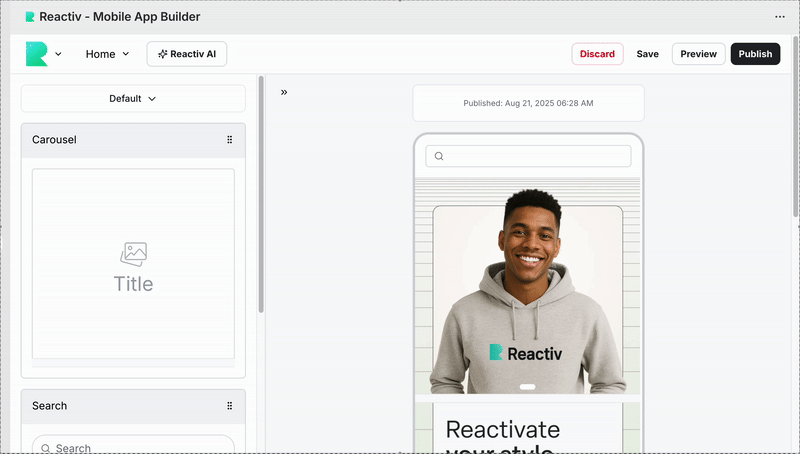The image size is (800, 454).
Task: Click the Preview button
Action: tap(699, 54)
